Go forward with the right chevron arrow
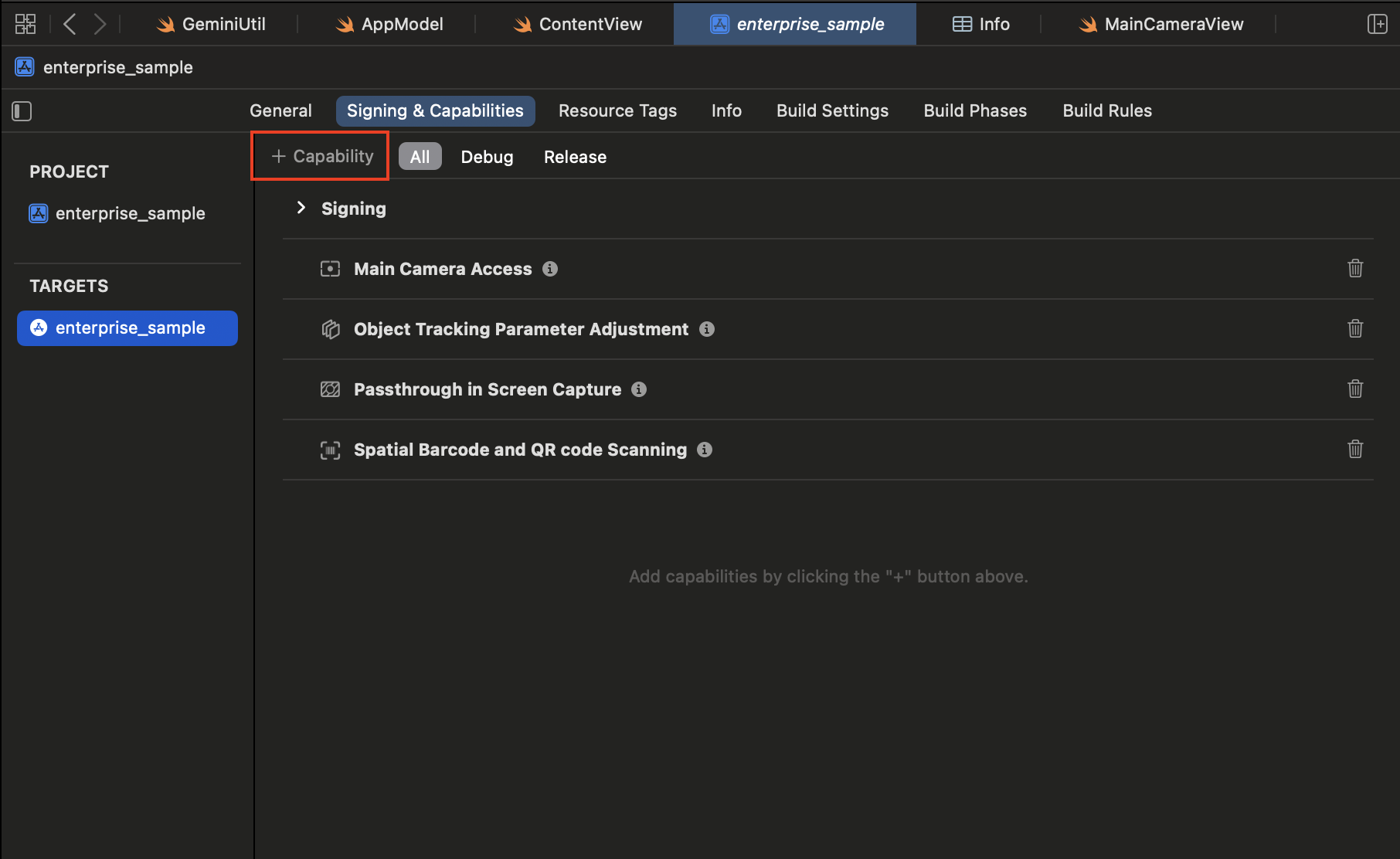The height and width of the screenshot is (859, 1400). coord(100,24)
